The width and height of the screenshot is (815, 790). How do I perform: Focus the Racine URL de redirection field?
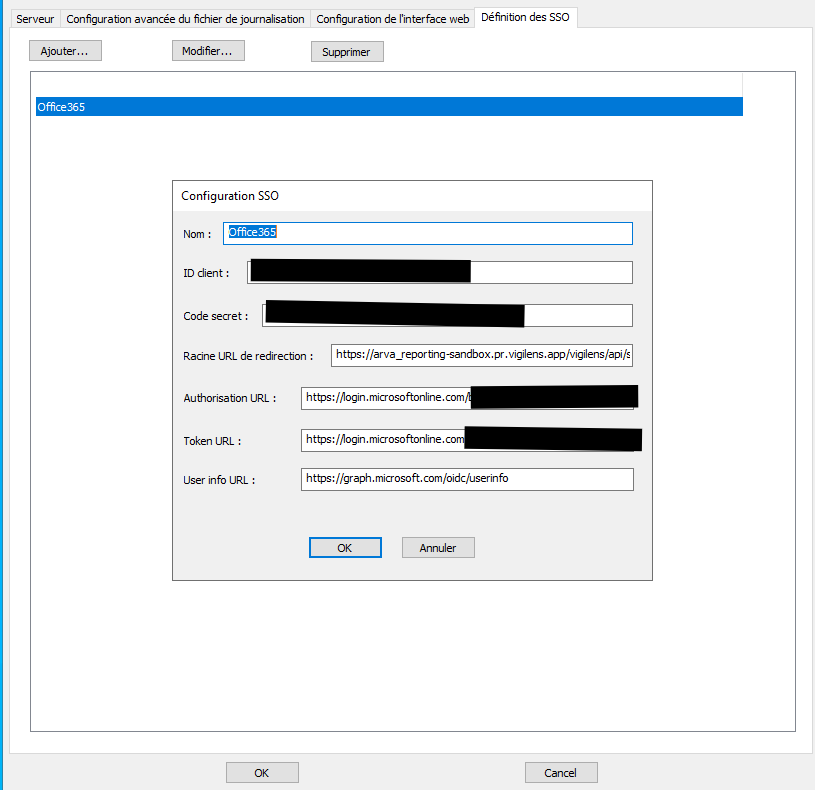click(482, 355)
